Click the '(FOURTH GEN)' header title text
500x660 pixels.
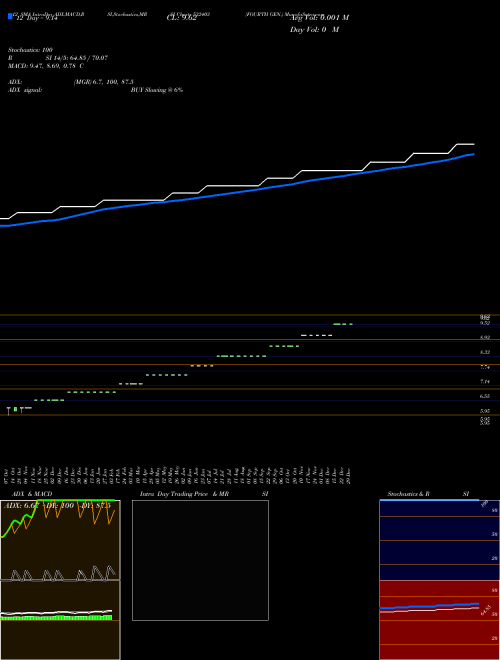coord(264,14)
